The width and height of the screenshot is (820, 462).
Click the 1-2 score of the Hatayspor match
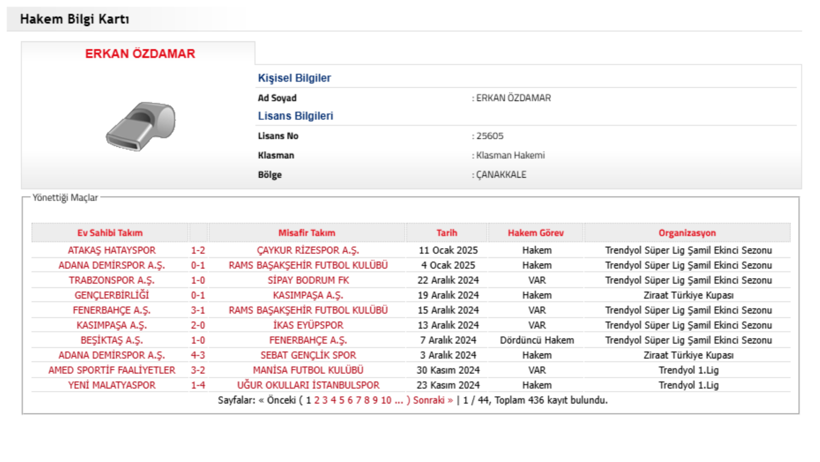point(198,250)
